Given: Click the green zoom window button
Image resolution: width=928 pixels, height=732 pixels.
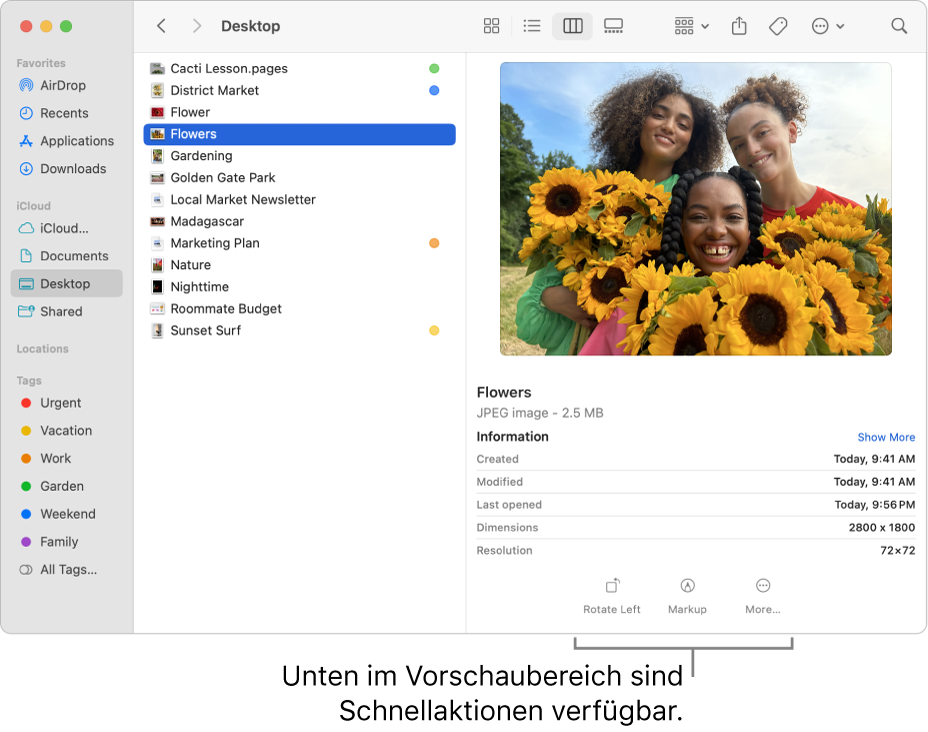Looking at the screenshot, I should point(66,26).
